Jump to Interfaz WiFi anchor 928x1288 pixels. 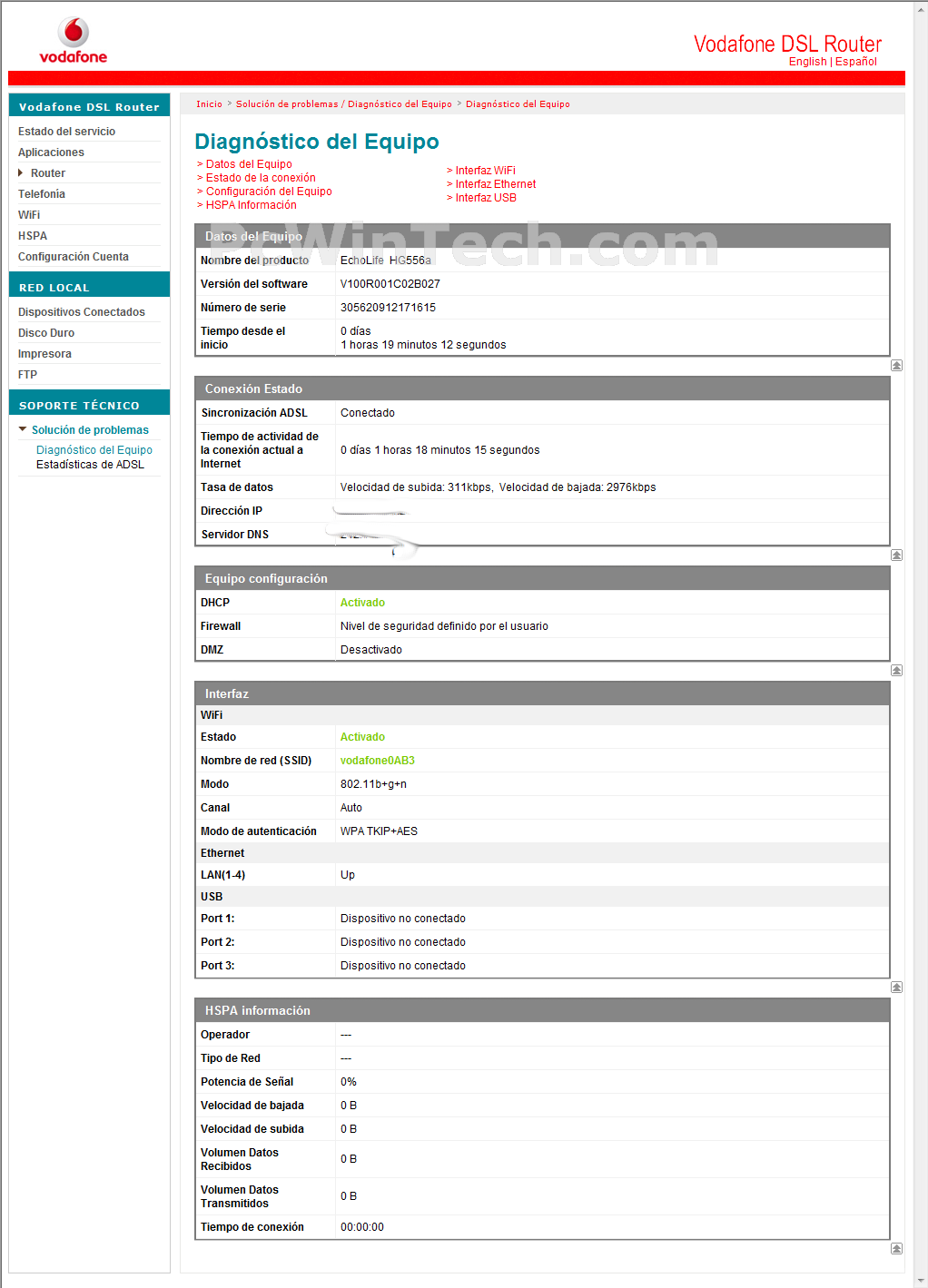pos(485,171)
